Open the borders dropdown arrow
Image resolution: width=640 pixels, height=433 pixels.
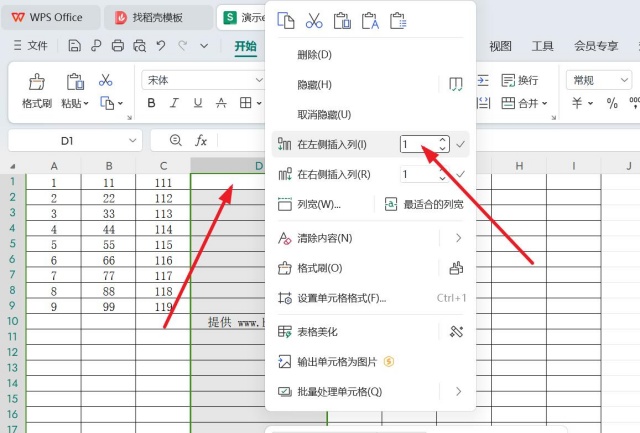click(259, 104)
